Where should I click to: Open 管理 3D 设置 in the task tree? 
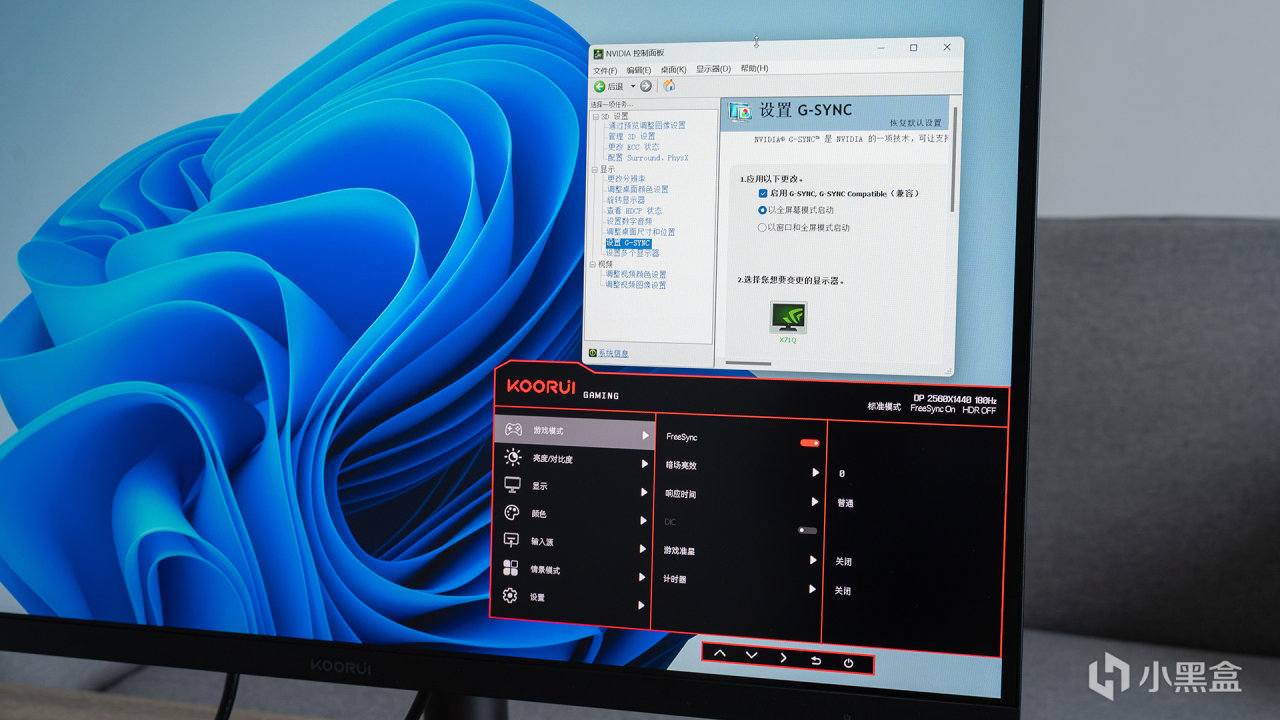tap(632, 137)
